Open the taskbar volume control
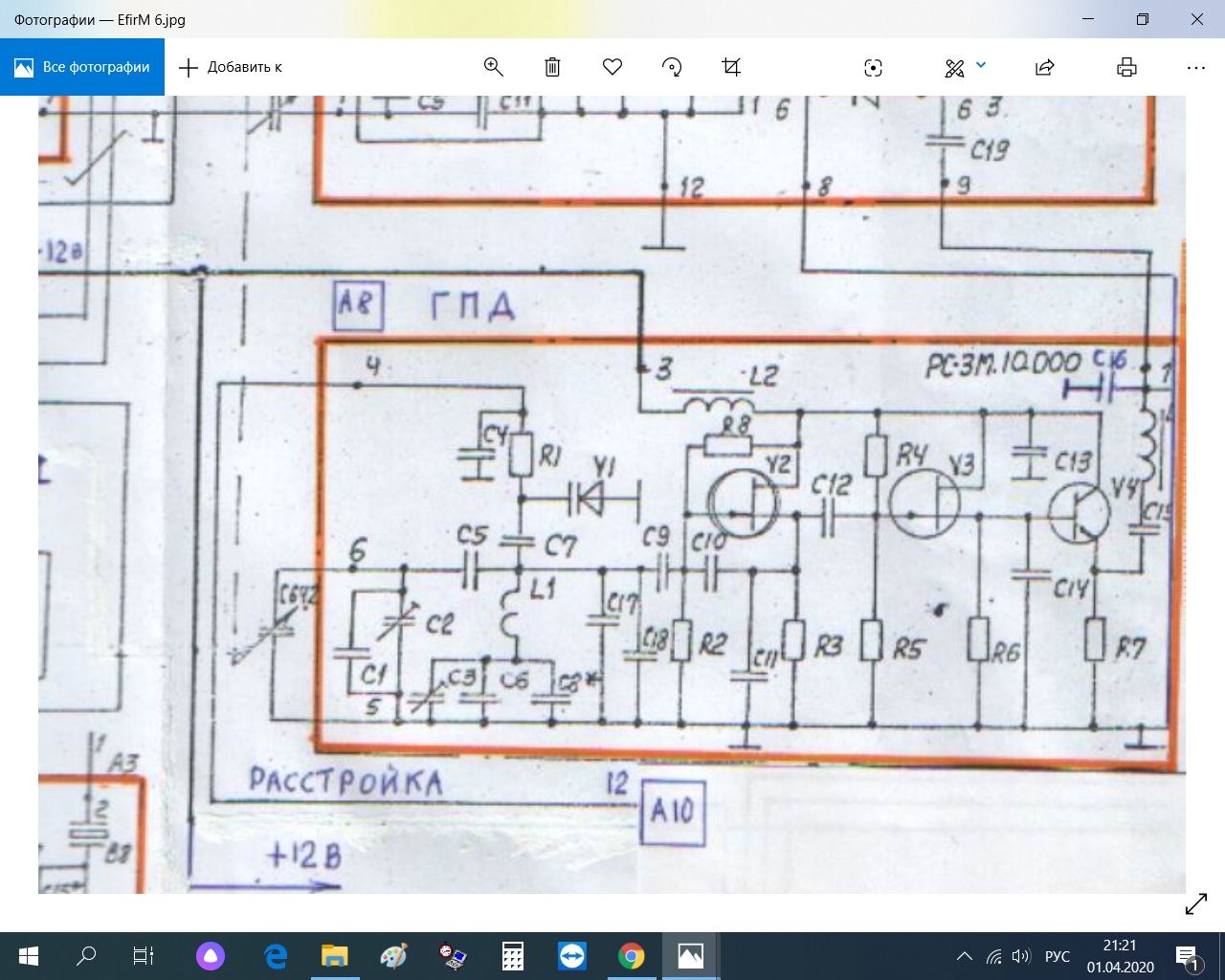This screenshot has height=980, width=1225. click(x=1021, y=956)
